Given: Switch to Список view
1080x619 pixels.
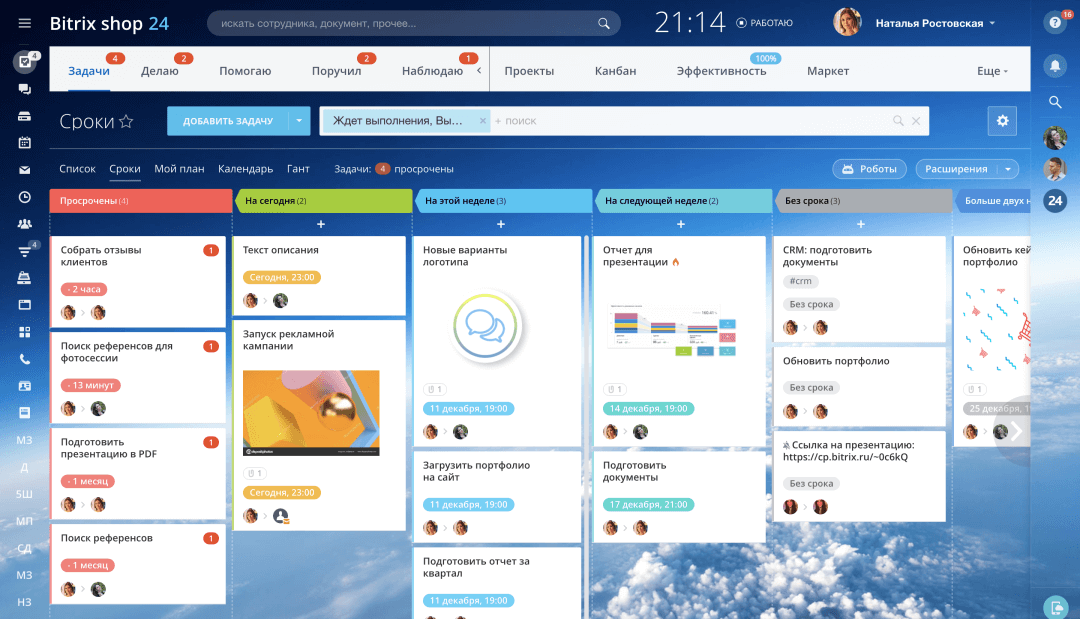Looking at the screenshot, I should point(77,169).
